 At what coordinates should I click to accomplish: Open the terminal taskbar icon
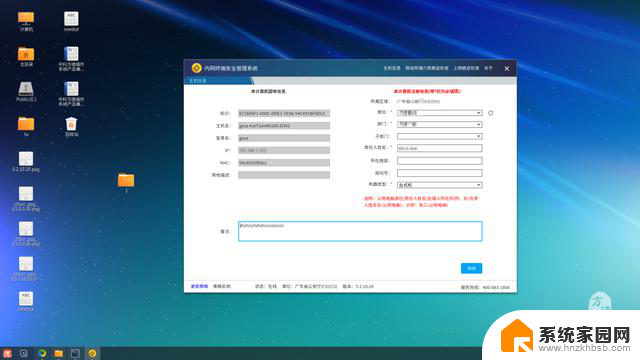click(75, 353)
